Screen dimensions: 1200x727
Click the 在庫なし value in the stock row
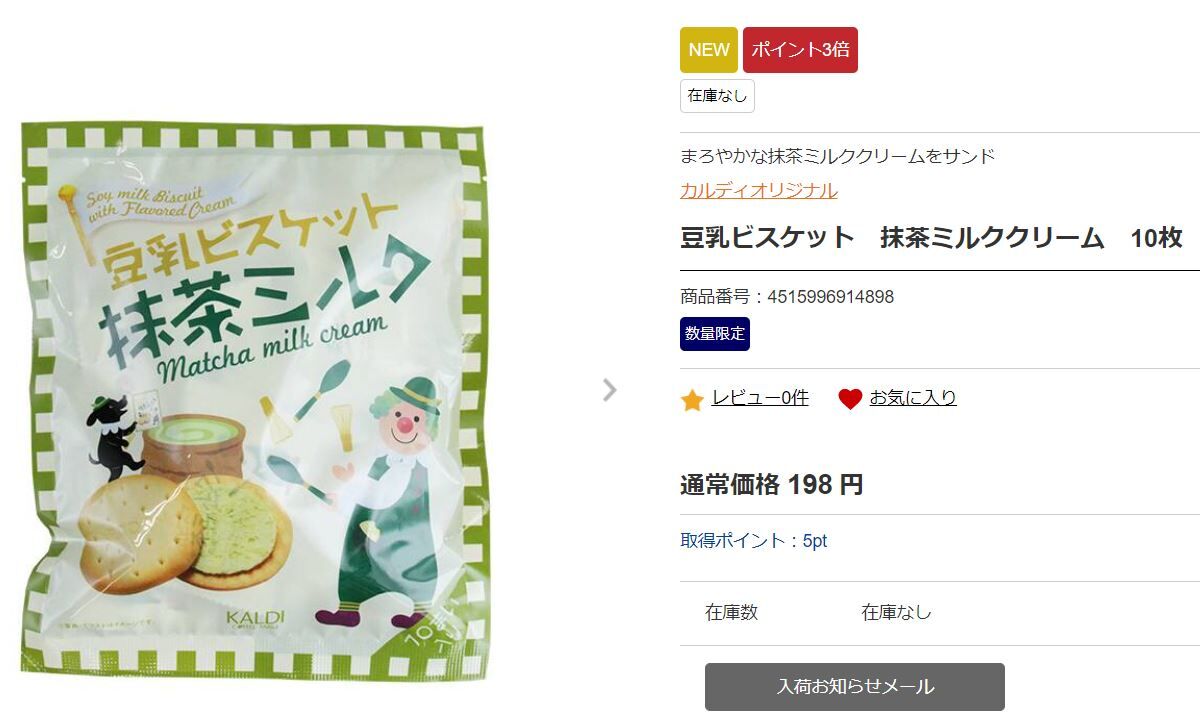click(x=897, y=613)
